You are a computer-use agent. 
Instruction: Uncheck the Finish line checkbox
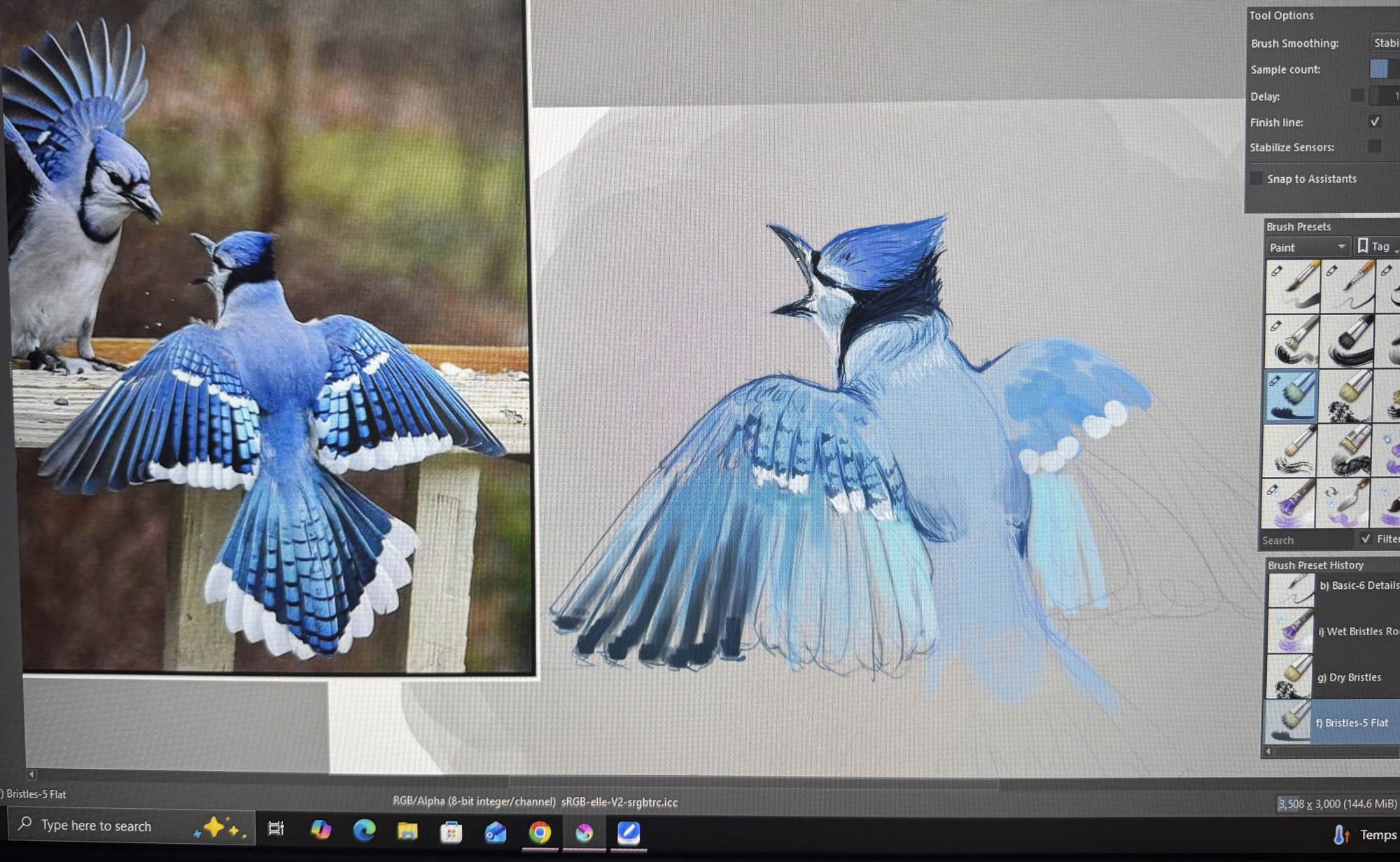(x=1374, y=122)
